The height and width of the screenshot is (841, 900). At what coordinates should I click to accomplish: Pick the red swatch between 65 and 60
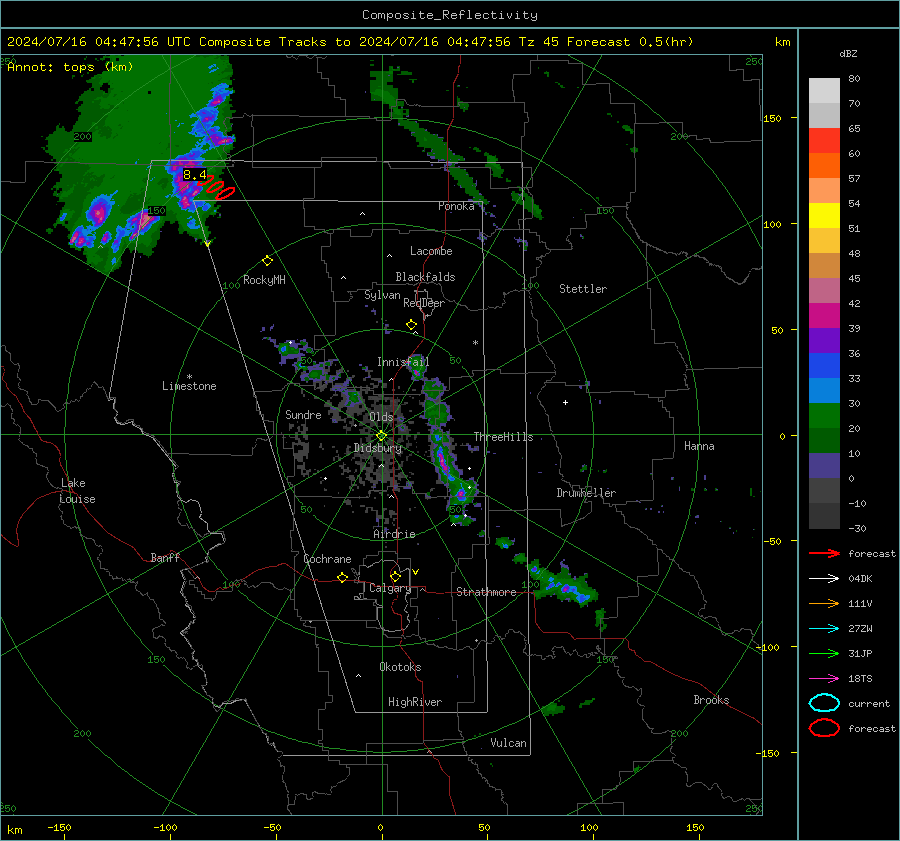point(824,141)
